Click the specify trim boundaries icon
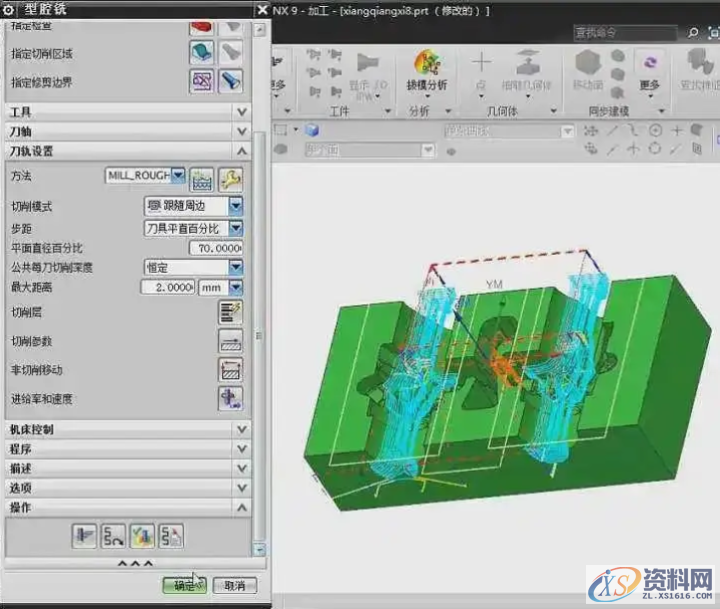The width and height of the screenshot is (720, 609). [x=202, y=81]
